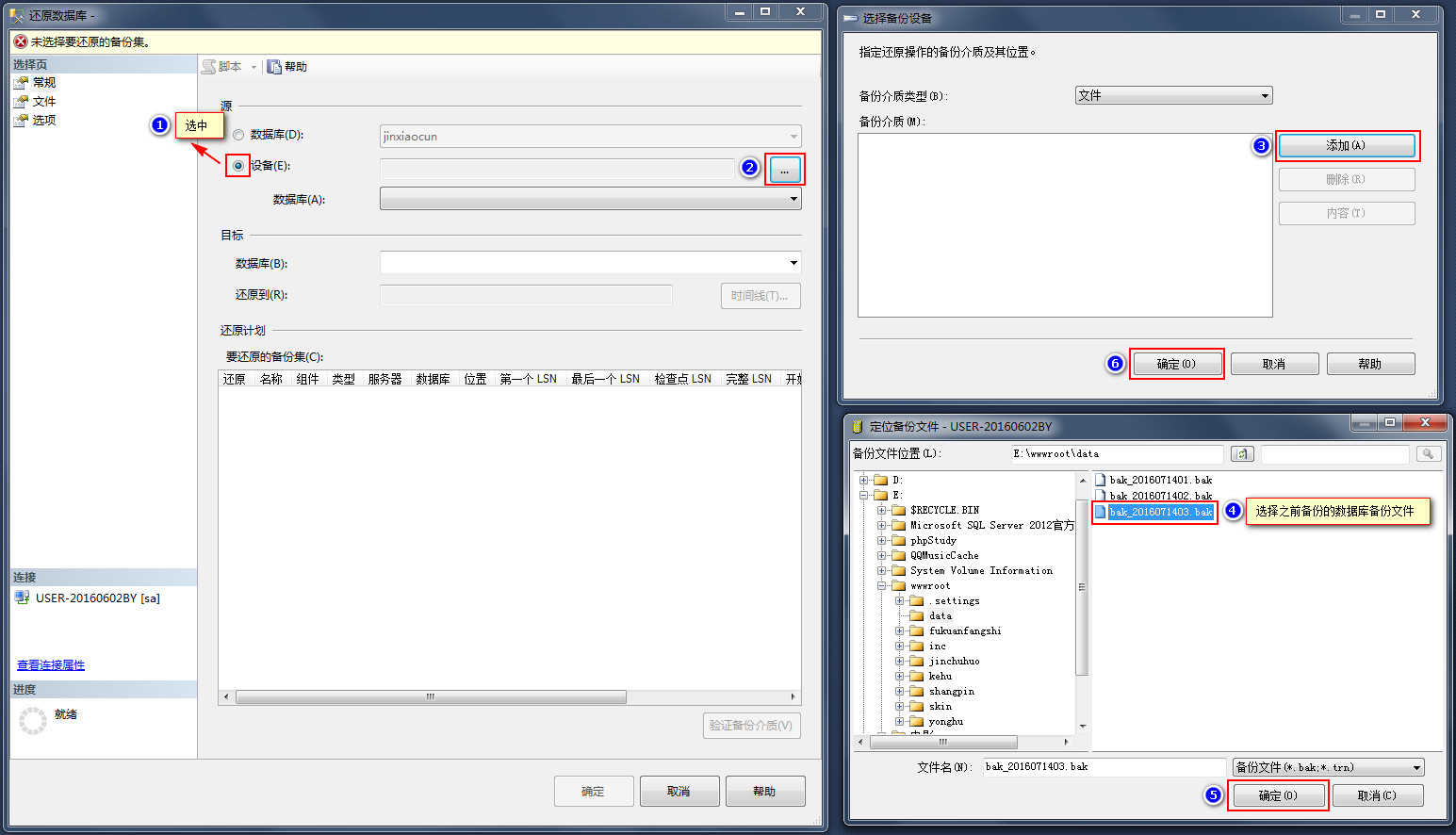Click the search box in 定位备份文件 dialog
The width and height of the screenshot is (1456, 835).
[x=1334, y=454]
